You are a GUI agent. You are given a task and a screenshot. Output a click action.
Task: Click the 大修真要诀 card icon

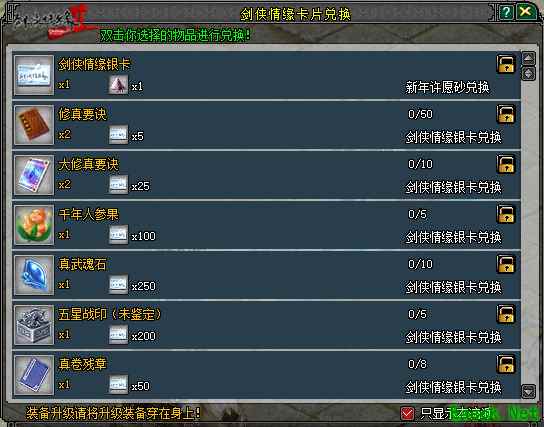click(x=34, y=175)
